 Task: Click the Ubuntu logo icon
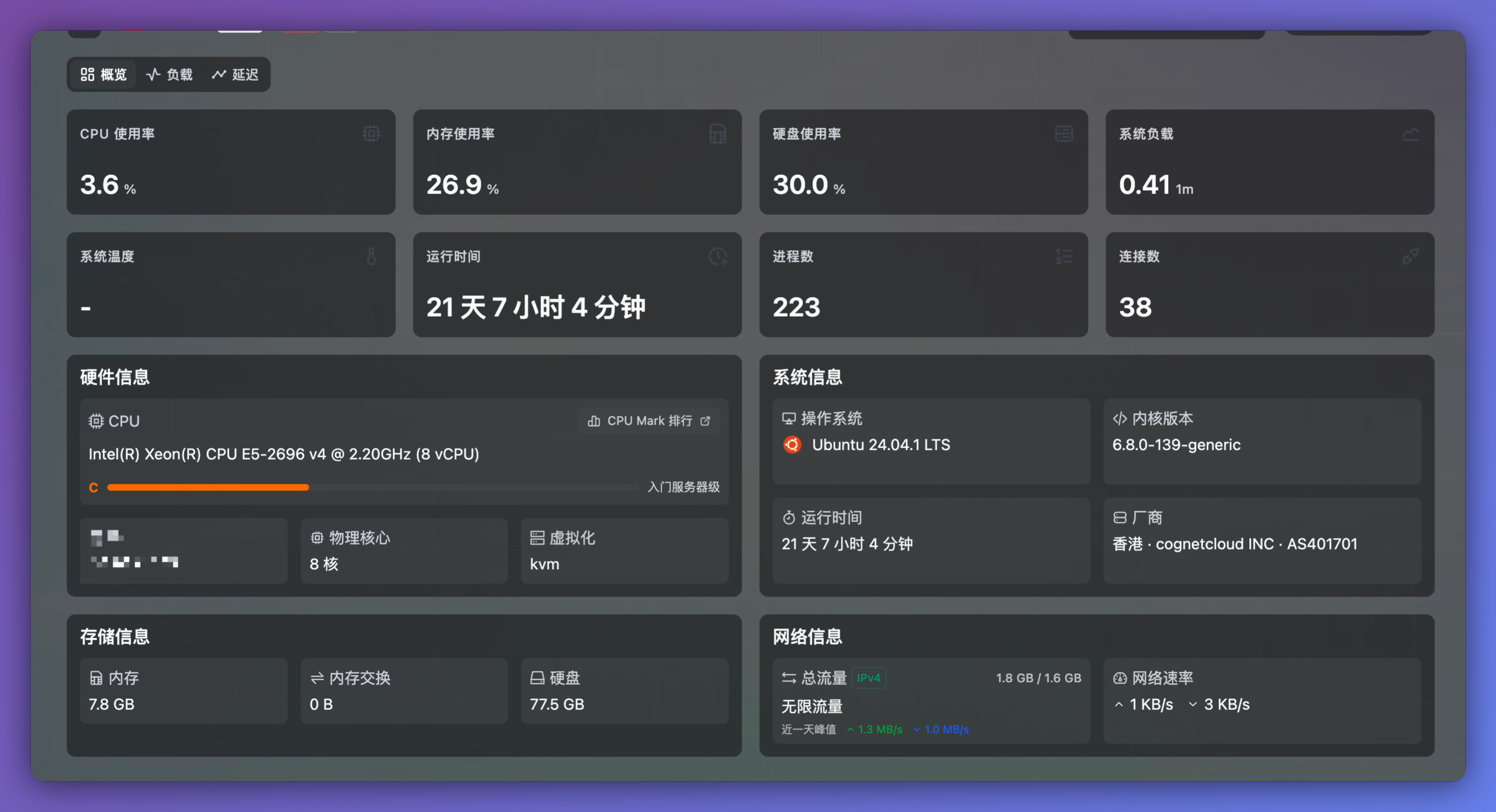pyautogui.click(x=792, y=444)
